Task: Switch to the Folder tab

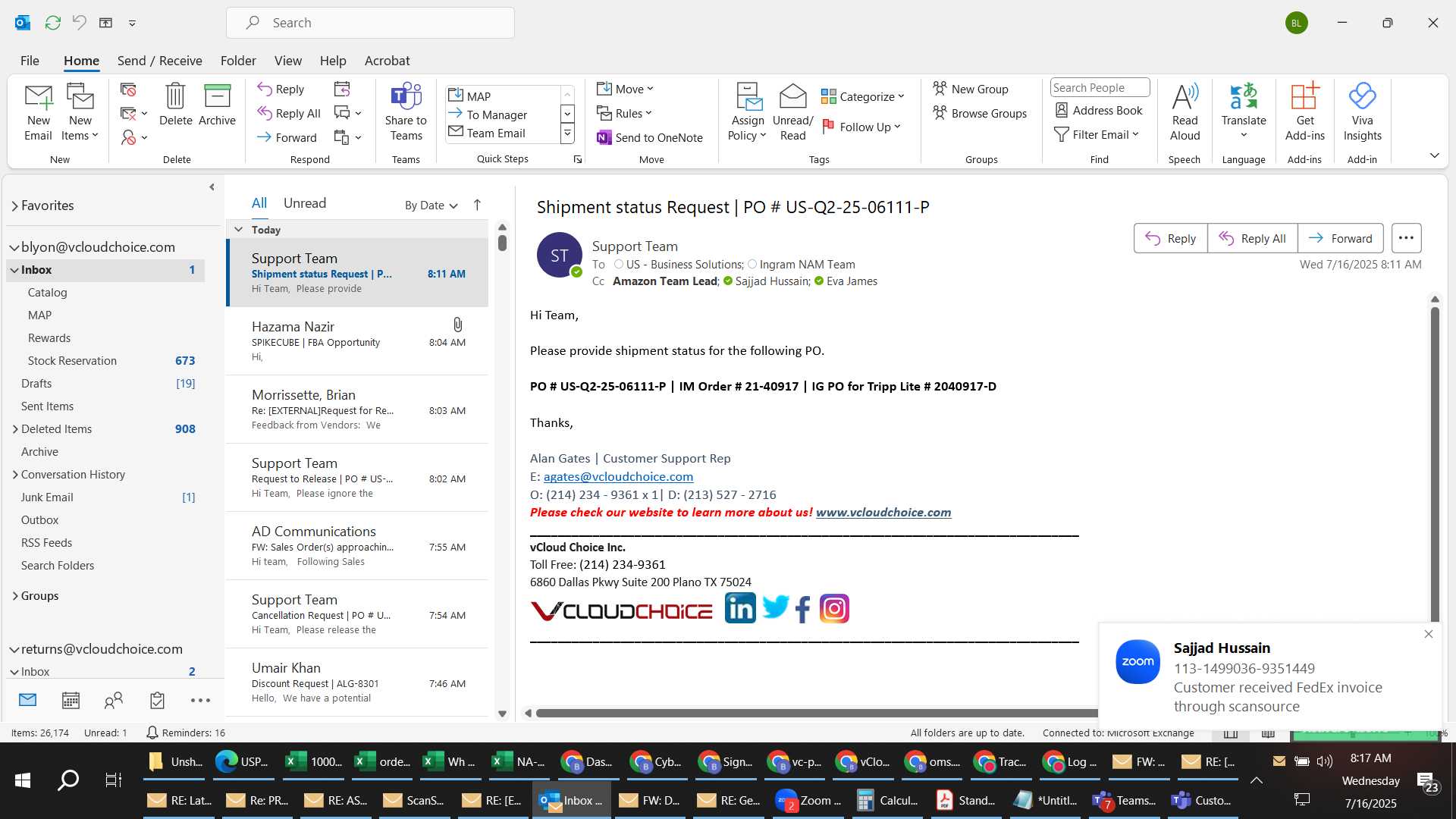Action: coord(238,61)
